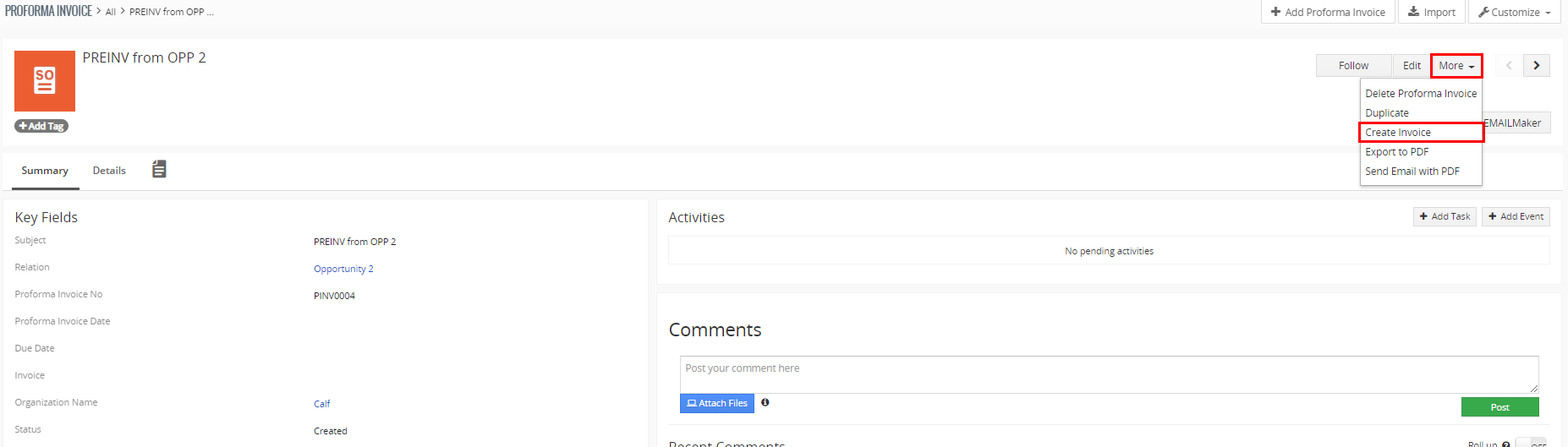
Task: Go to the previous record arrow
Action: (1509, 66)
